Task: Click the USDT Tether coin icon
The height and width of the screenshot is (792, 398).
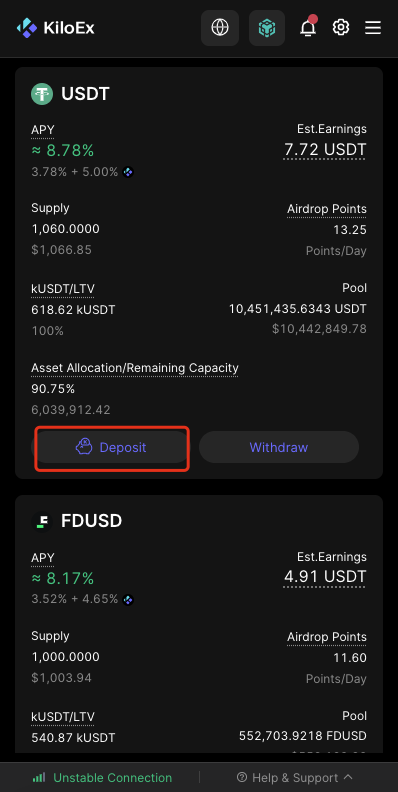Action: tap(42, 94)
